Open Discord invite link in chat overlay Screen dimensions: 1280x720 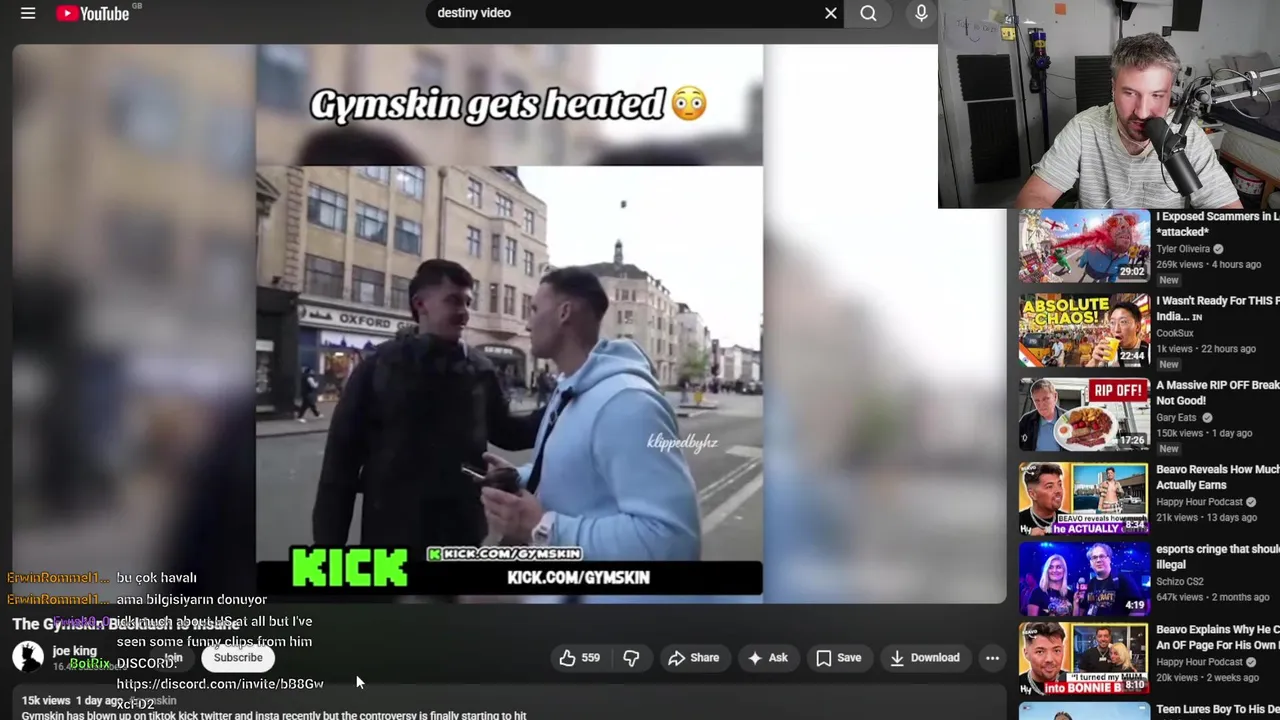coord(220,684)
